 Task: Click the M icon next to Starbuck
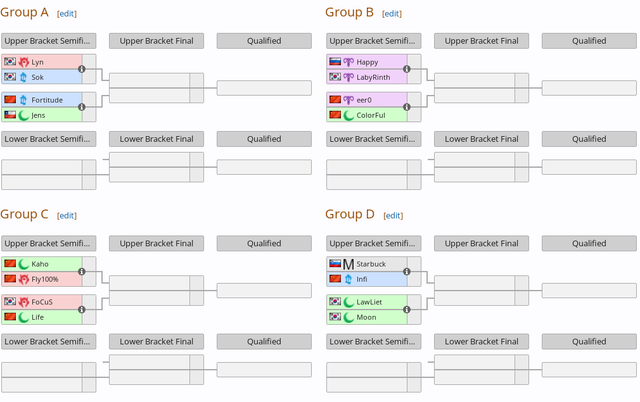(348, 264)
